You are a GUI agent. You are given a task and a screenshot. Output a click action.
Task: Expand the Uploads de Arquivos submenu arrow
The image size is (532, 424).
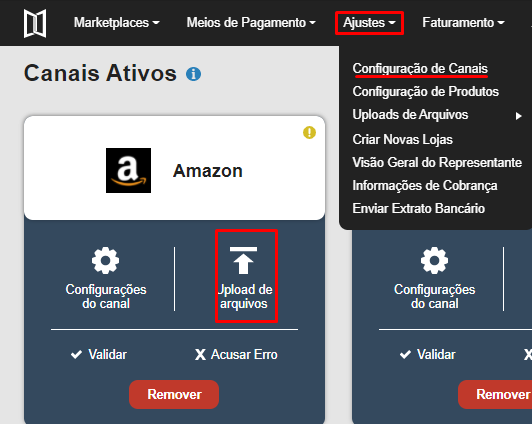[518, 116]
